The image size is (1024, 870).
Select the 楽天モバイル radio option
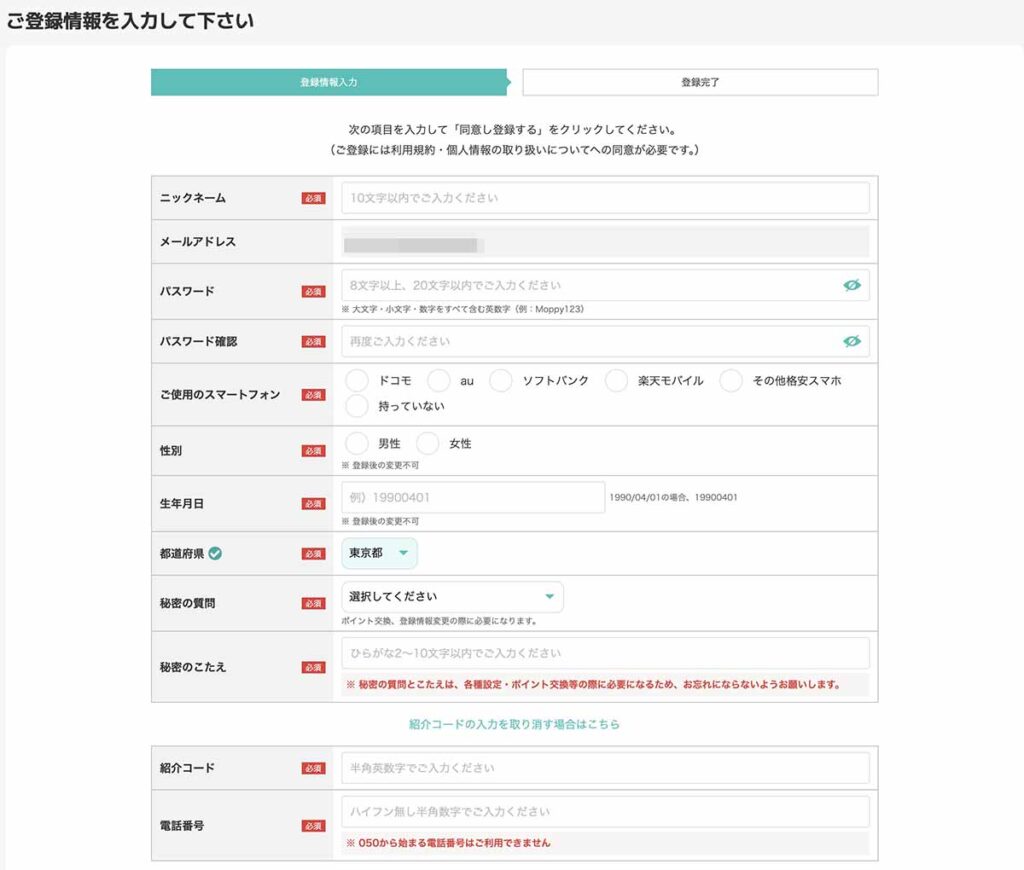pos(617,381)
